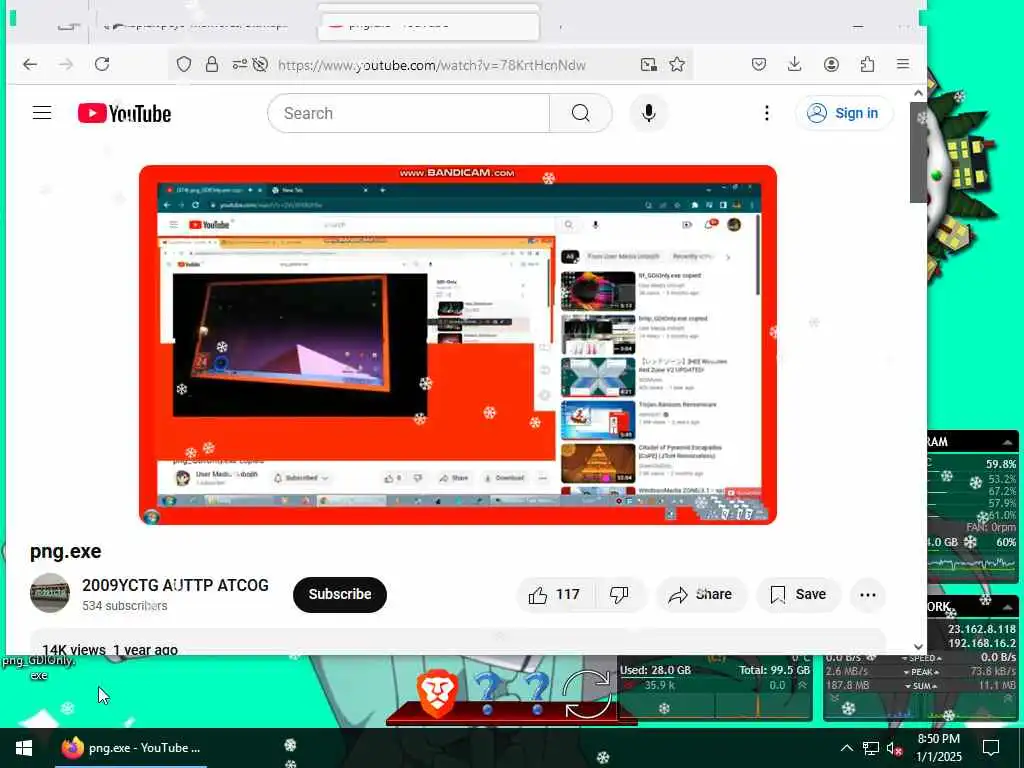
Task: Show hidden system tray icons chevron
Action: click(846, 748)
